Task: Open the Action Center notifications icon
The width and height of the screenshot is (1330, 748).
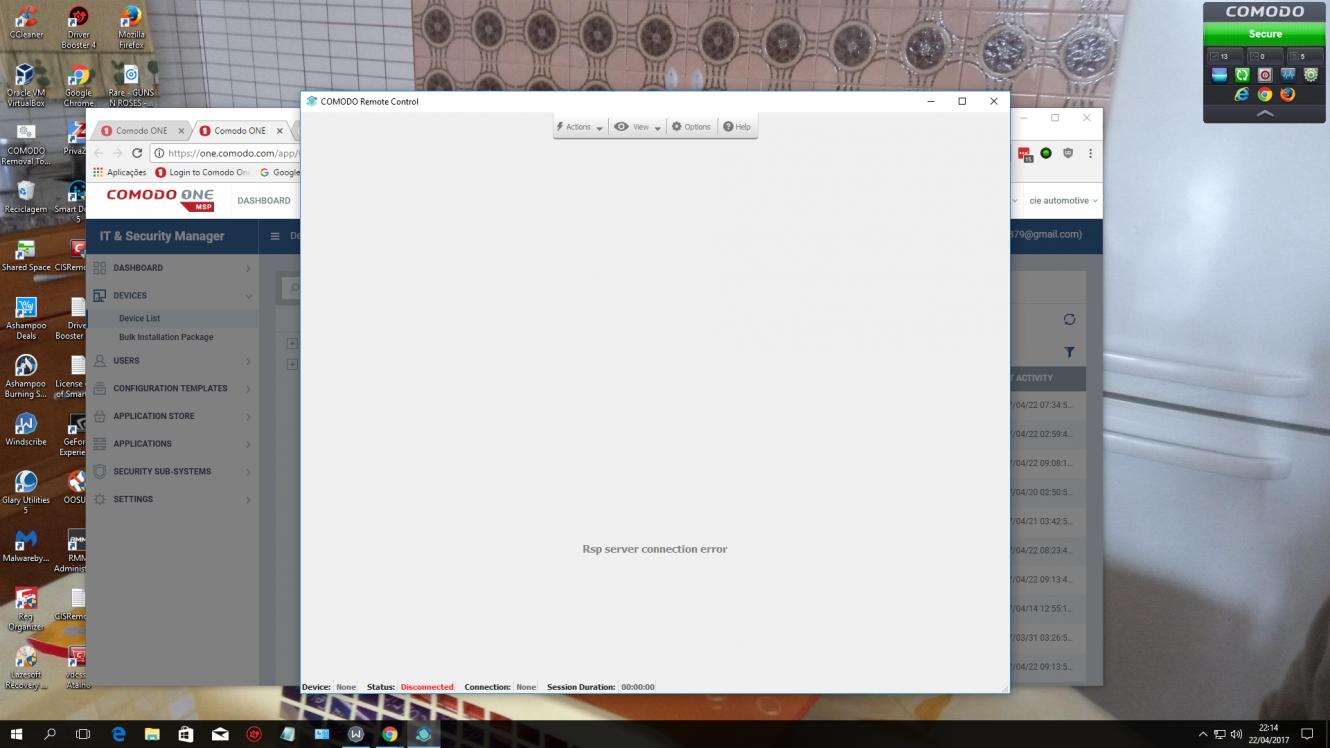Action: click(x=1306, y=734)
